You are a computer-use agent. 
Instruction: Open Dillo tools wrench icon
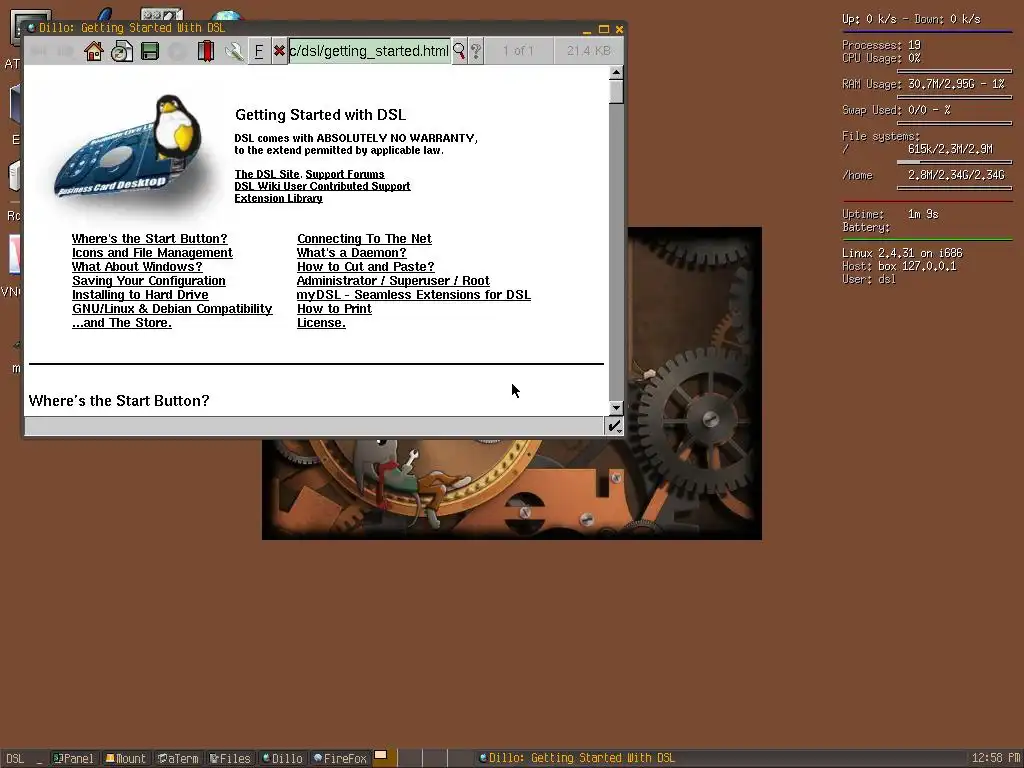234,51
